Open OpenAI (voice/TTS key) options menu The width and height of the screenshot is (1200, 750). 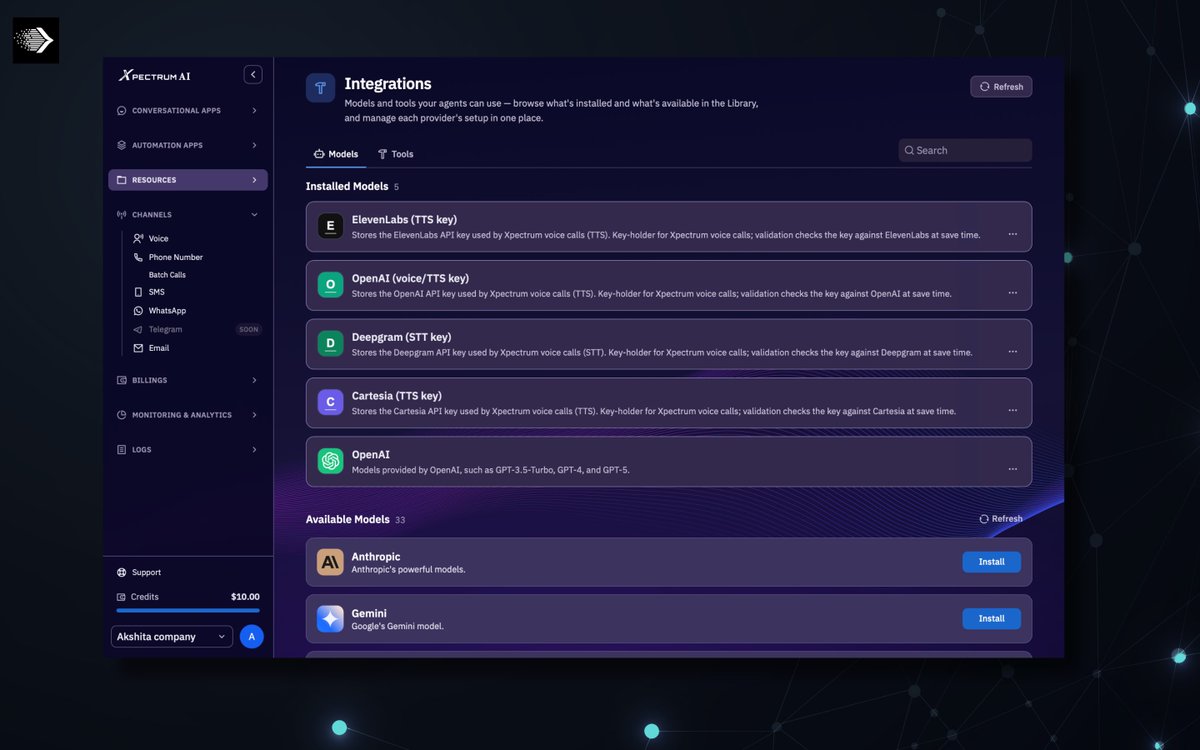click(x=1013, y=293)
